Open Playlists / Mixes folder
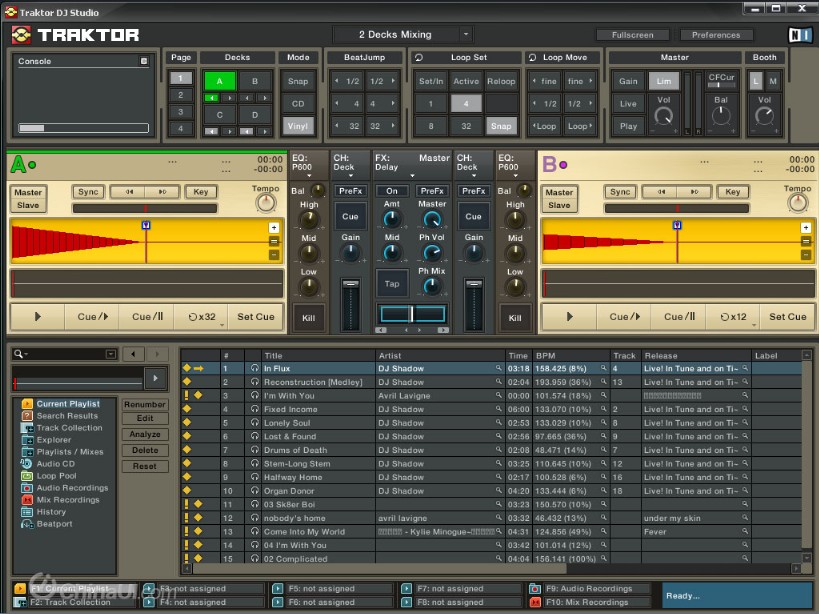Screen dimensions: 819x614 [x=70, y=452]
